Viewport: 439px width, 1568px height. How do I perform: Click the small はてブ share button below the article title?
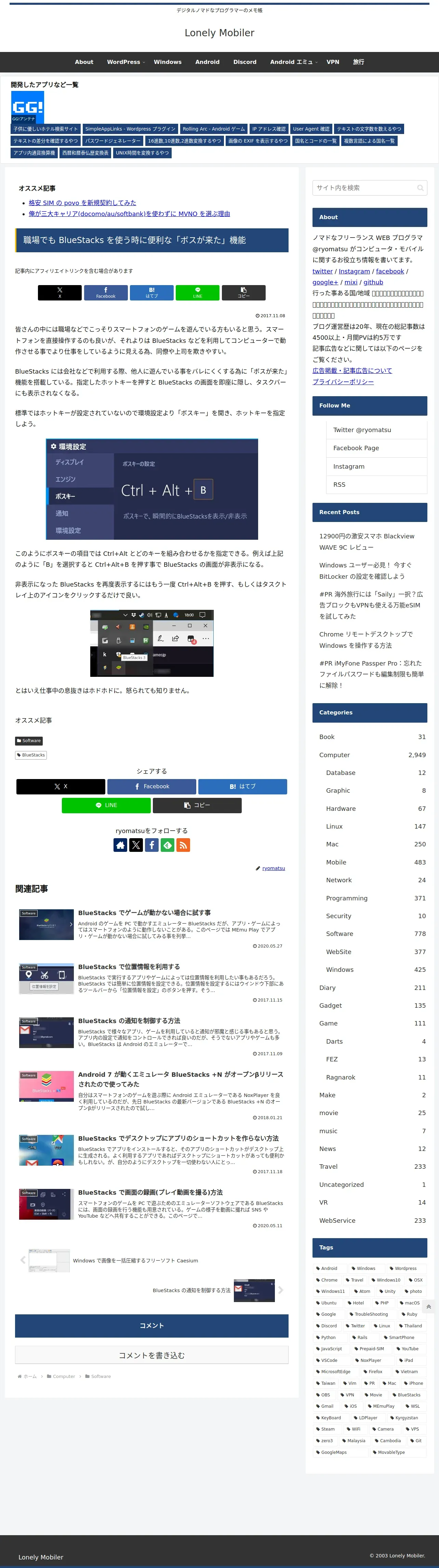coord(151,293)
